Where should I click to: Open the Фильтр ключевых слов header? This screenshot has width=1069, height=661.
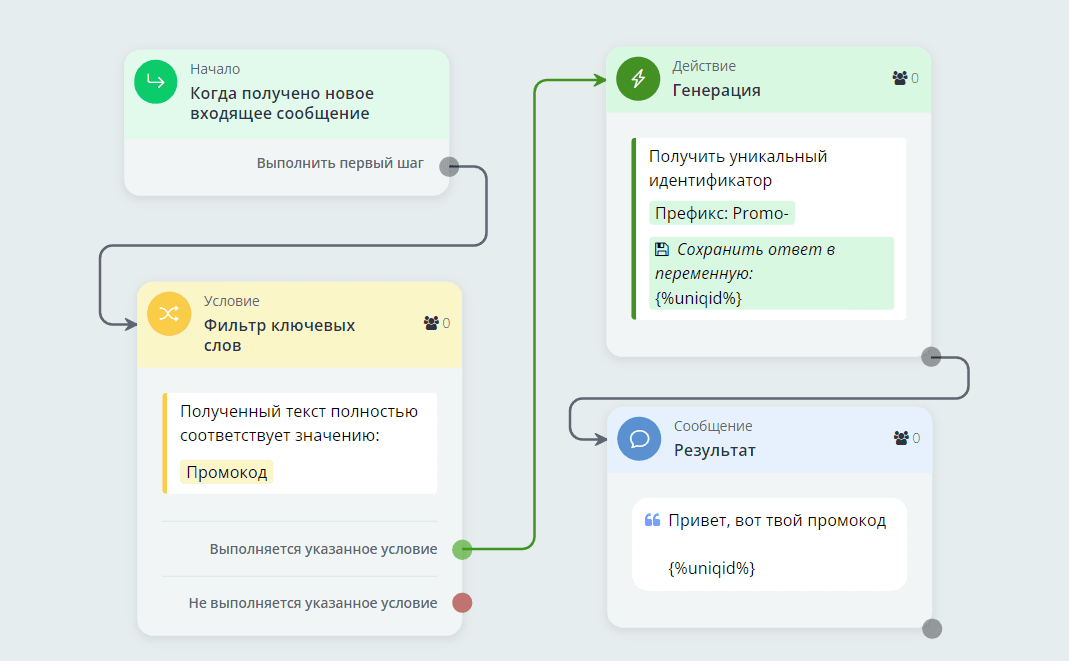pos(279,335)
